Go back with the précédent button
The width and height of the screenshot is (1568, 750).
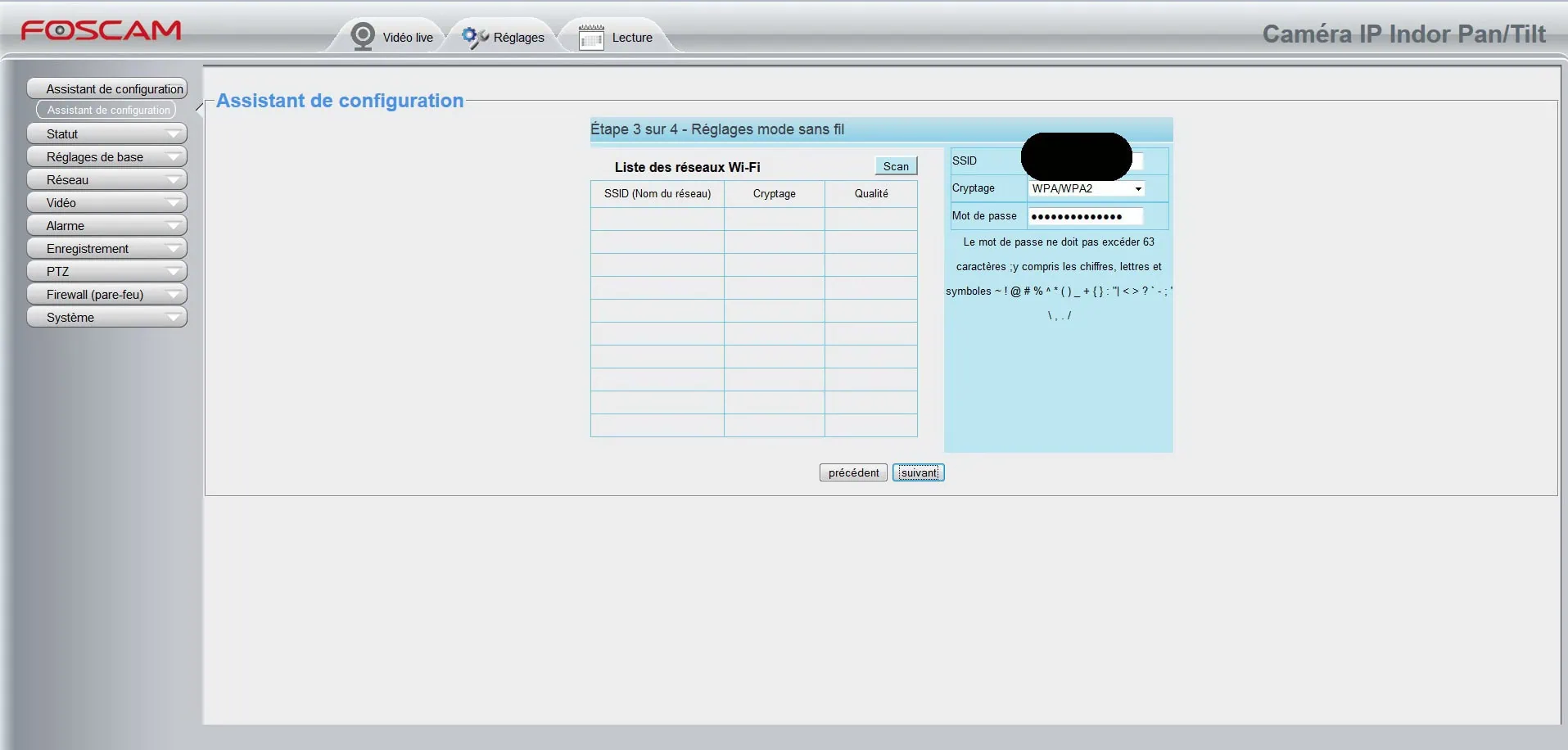852,472
